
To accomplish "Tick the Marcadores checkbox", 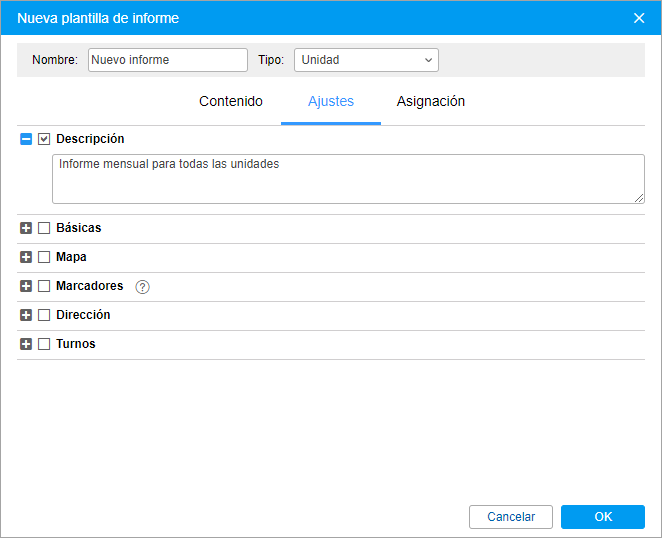I will (44, 286).
